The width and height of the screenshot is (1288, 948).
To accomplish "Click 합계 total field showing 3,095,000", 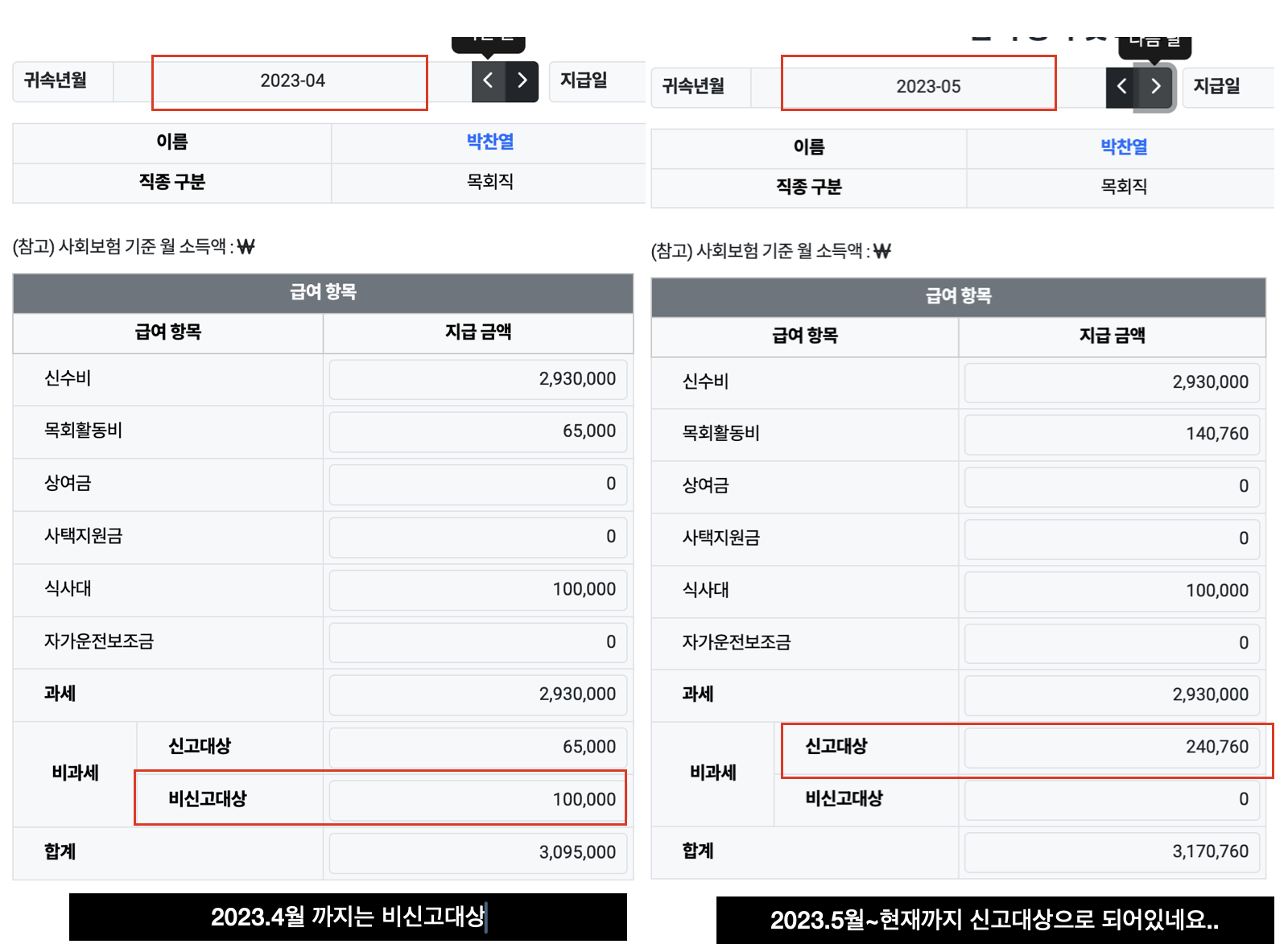I will coord(477,852).
